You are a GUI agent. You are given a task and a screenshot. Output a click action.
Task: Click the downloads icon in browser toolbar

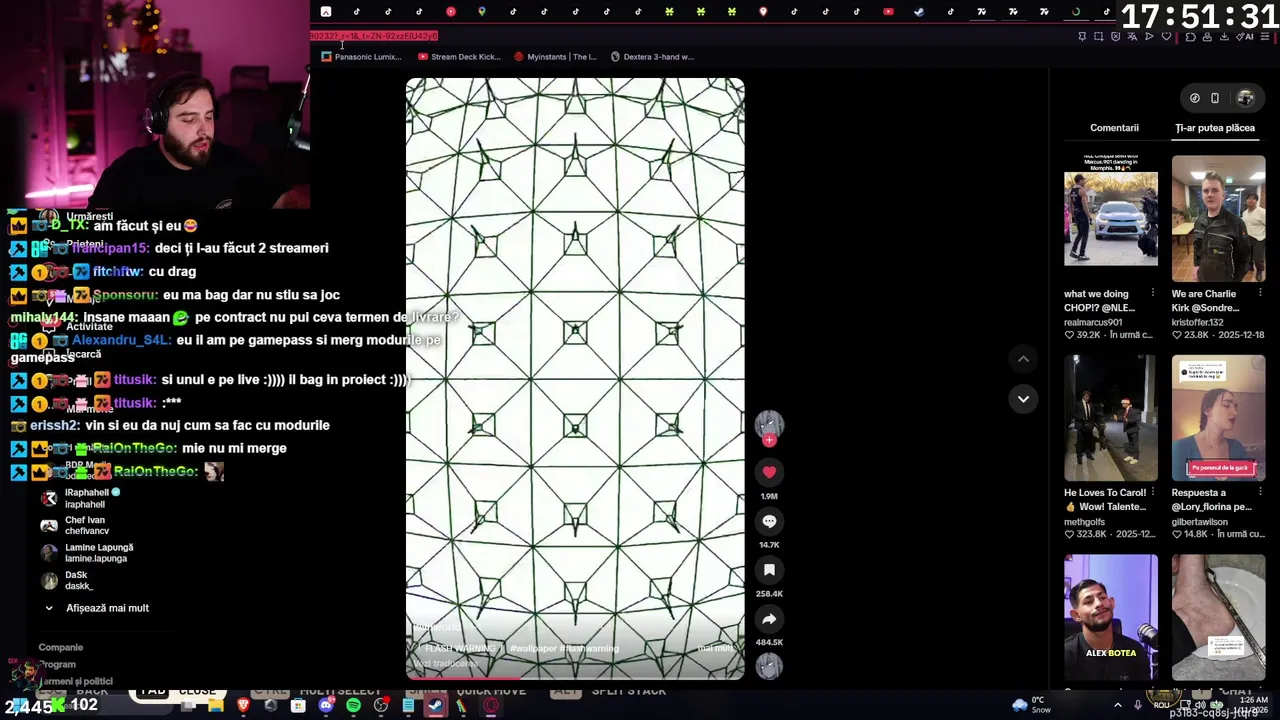1224,37
